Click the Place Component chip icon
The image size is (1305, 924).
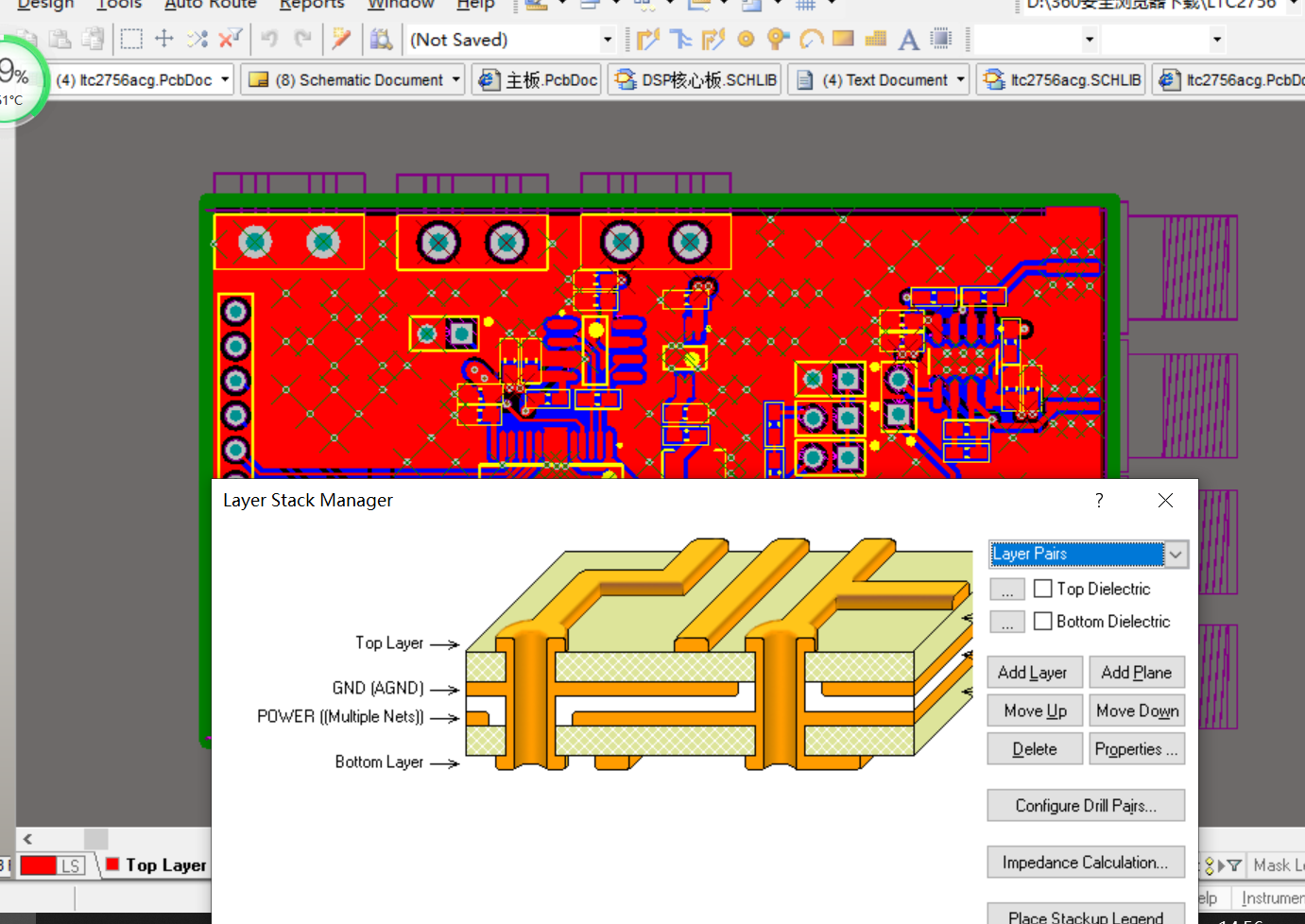click(941, 40)
